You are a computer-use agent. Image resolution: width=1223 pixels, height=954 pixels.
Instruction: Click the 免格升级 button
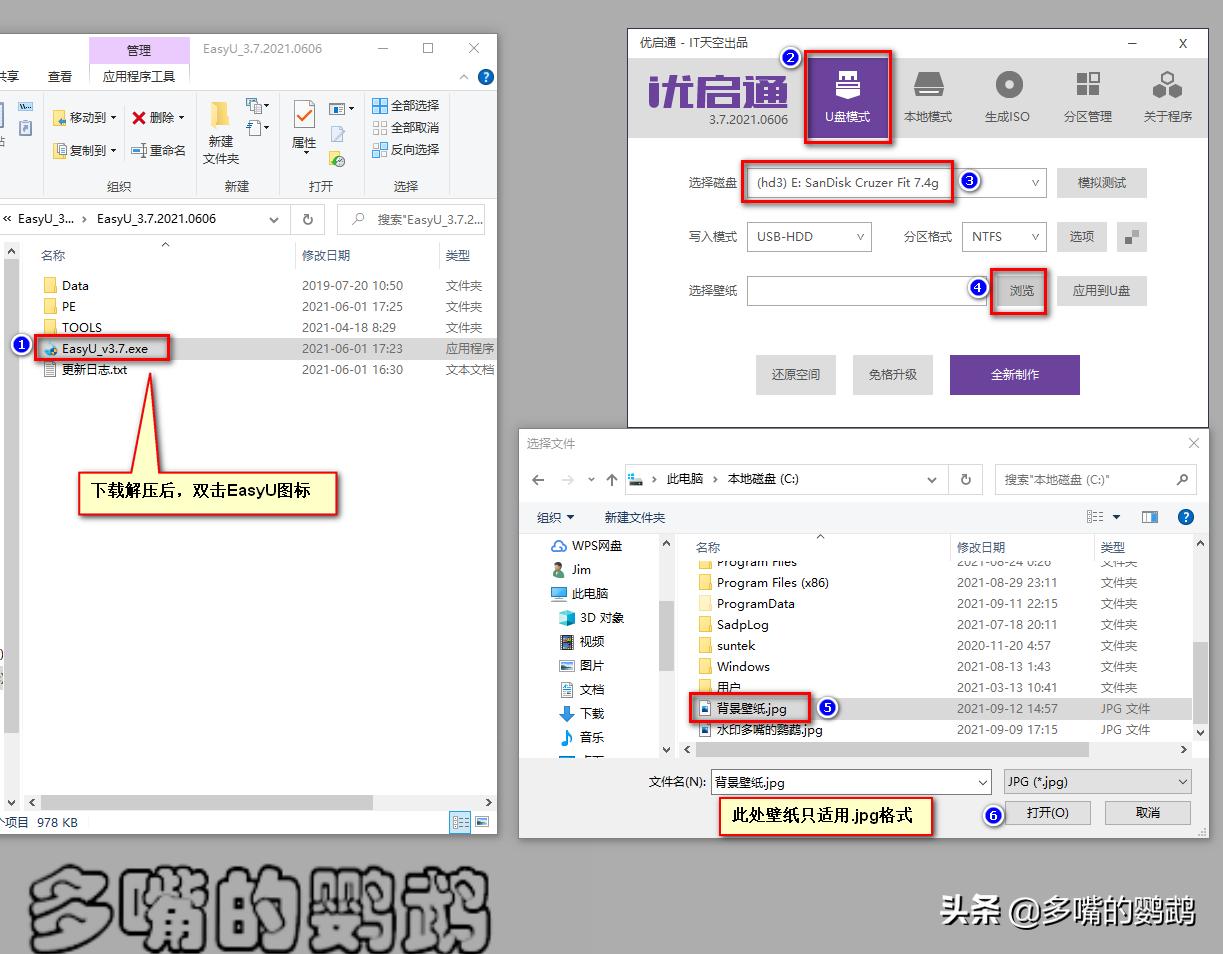(x=893, y=375)
